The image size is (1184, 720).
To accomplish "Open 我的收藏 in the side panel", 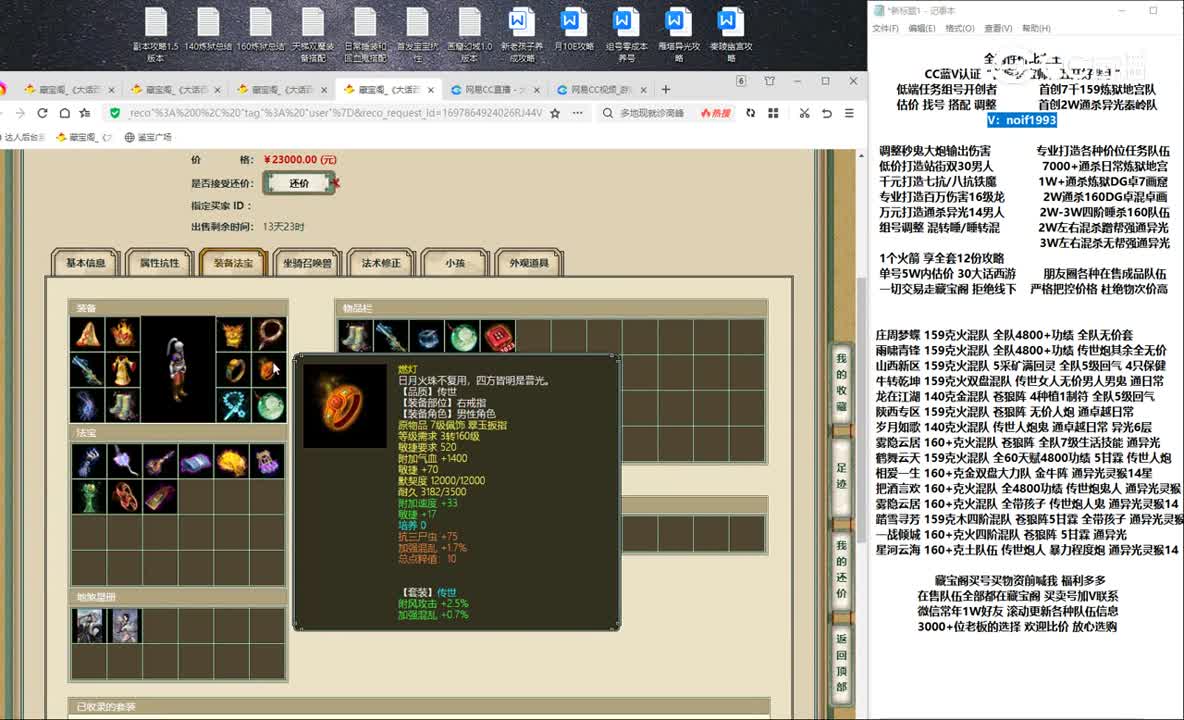I will pyautogui.click(x=841, y=382).
